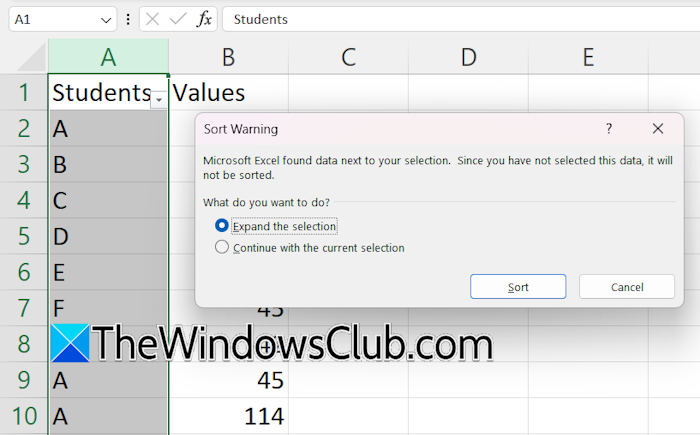Click the Sort button in the dialog
The height and width of the screenshot is (435, 700).
518,287
